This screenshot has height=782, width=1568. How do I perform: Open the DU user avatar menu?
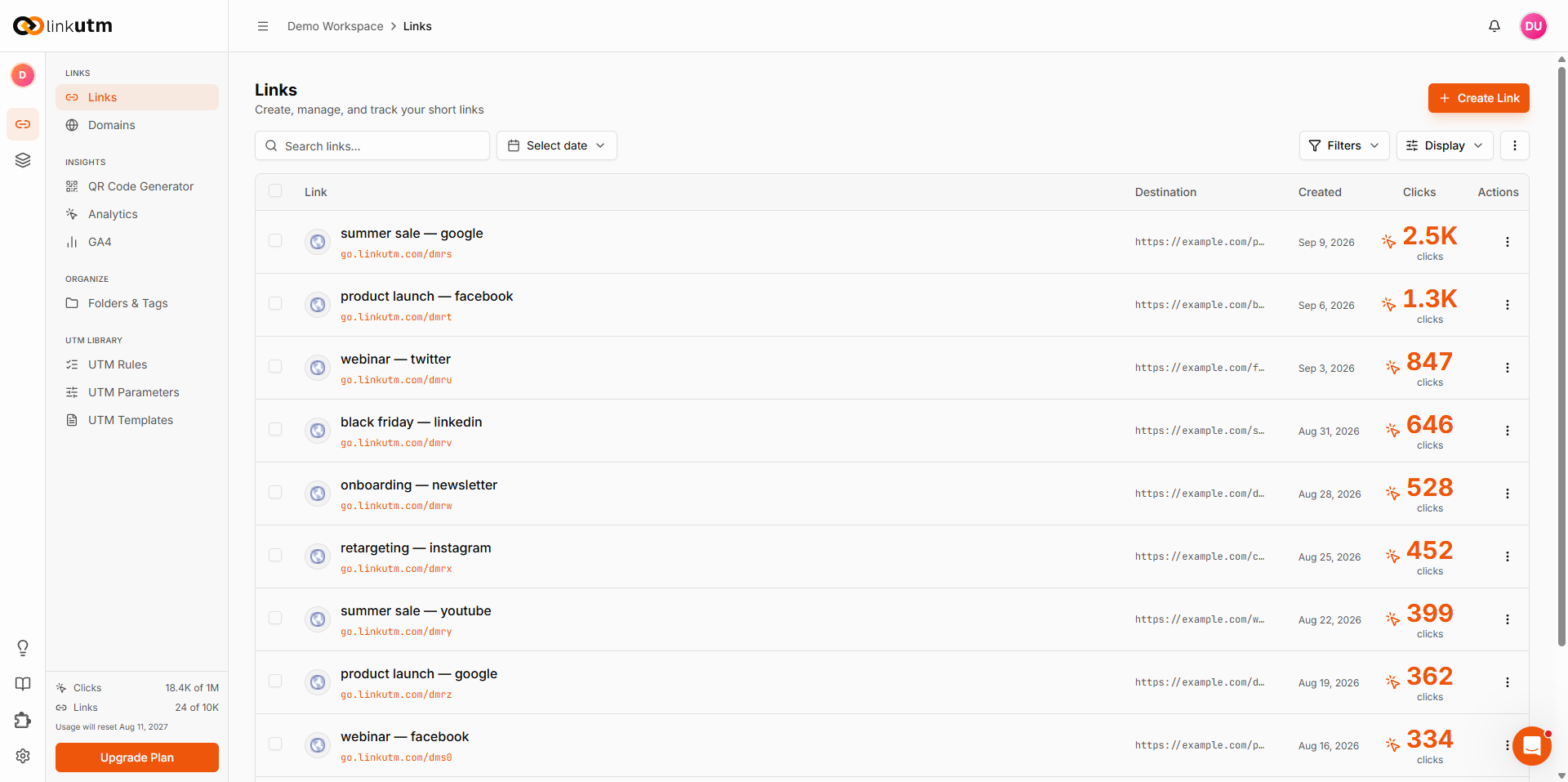point(1534,26)
